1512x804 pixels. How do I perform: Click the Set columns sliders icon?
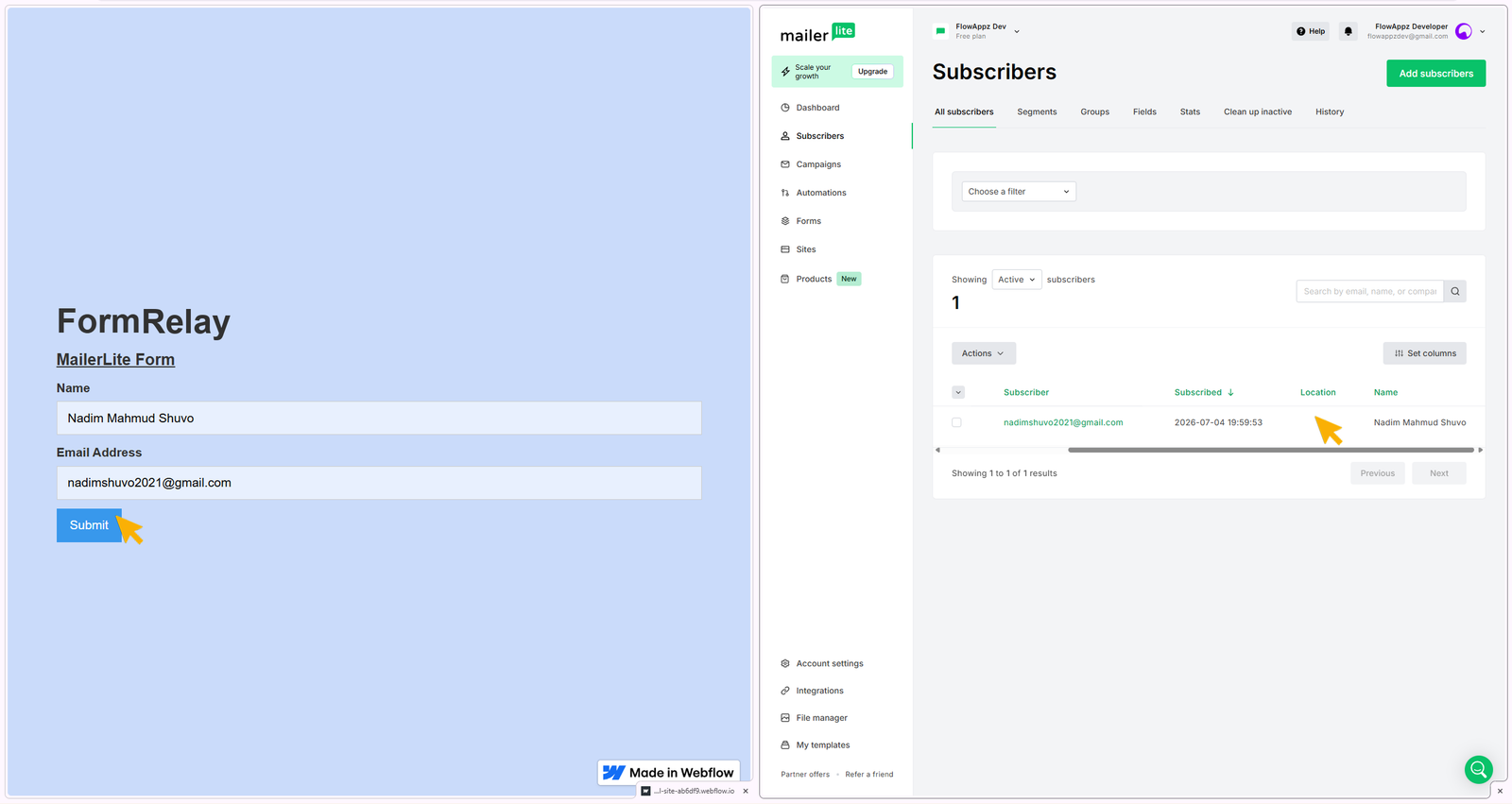point(1400,353)
